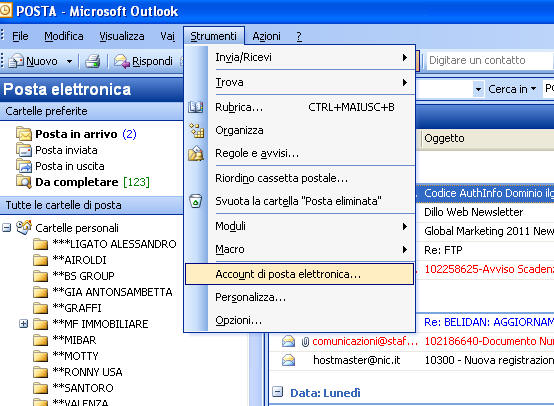Viewport: 554px width, 406px height.
Task: Open Posta in arrivo folder
Action: pos(76,134)
